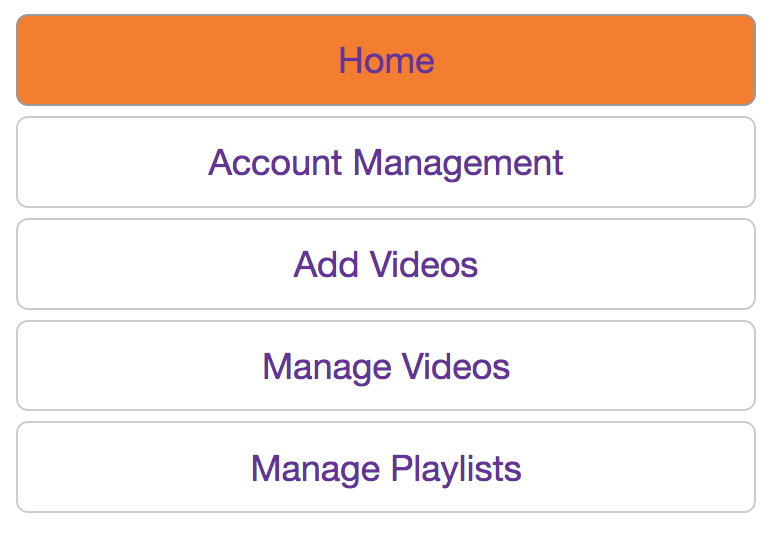
Task: Follow the Manage Playlists link text
Action: 386,469
